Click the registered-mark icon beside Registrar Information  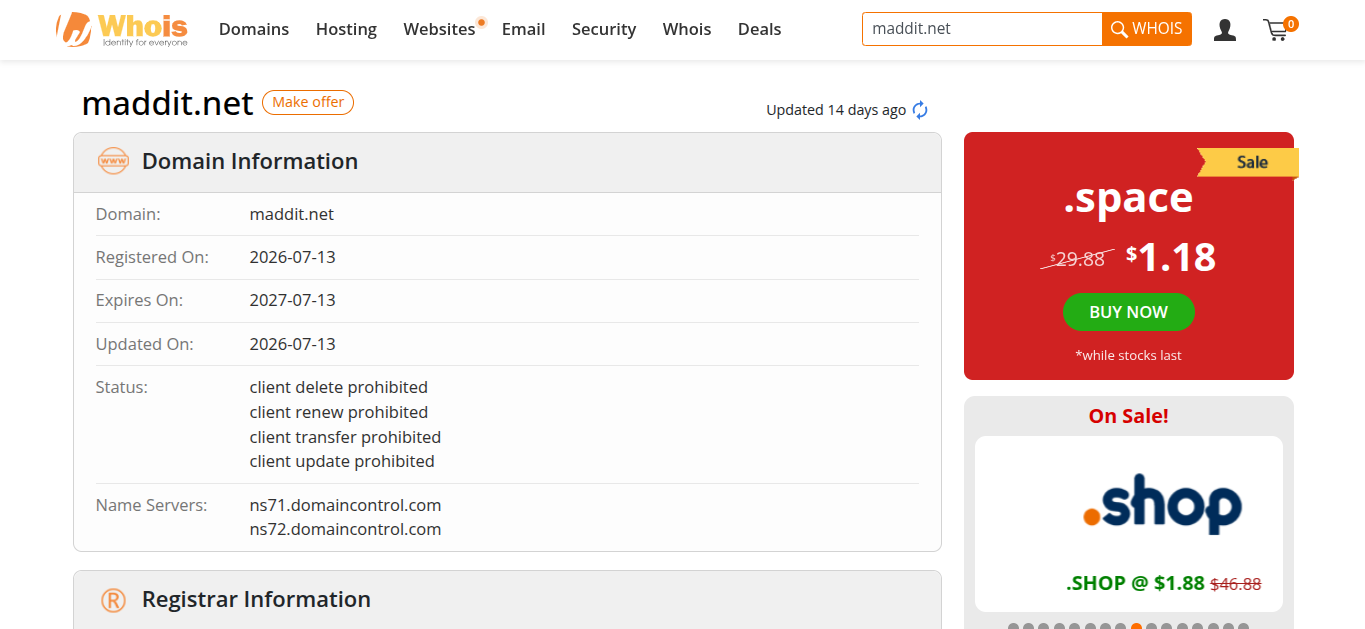[x=113, y=600]
